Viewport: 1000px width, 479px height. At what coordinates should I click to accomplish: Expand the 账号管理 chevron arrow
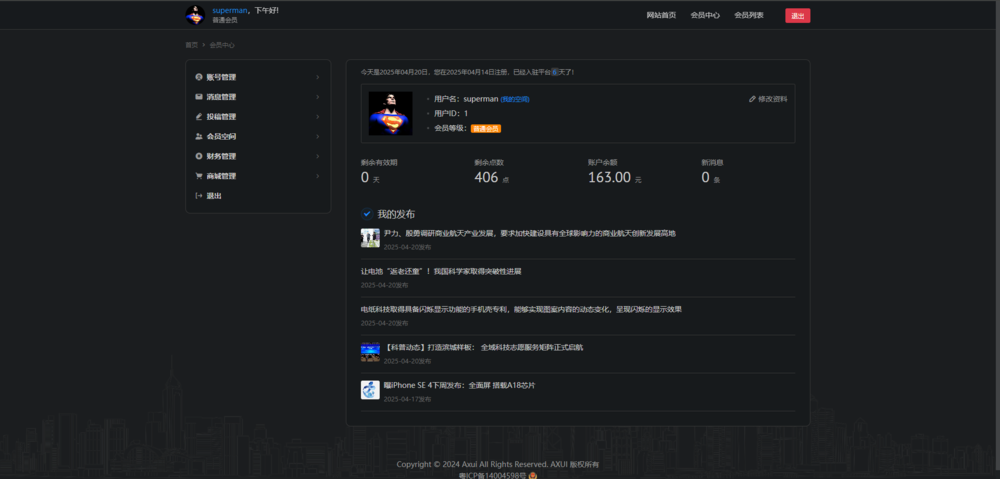click(x=317, y=77)
